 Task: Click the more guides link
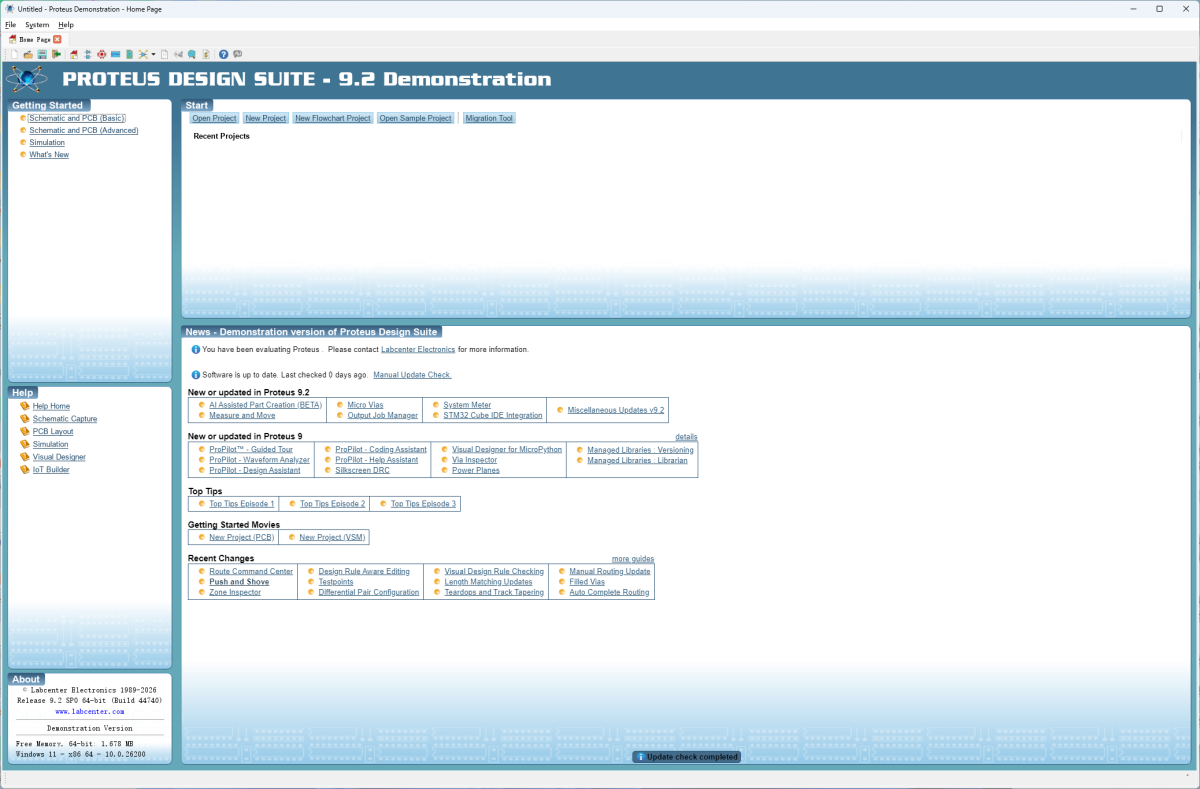pos(633,559)
